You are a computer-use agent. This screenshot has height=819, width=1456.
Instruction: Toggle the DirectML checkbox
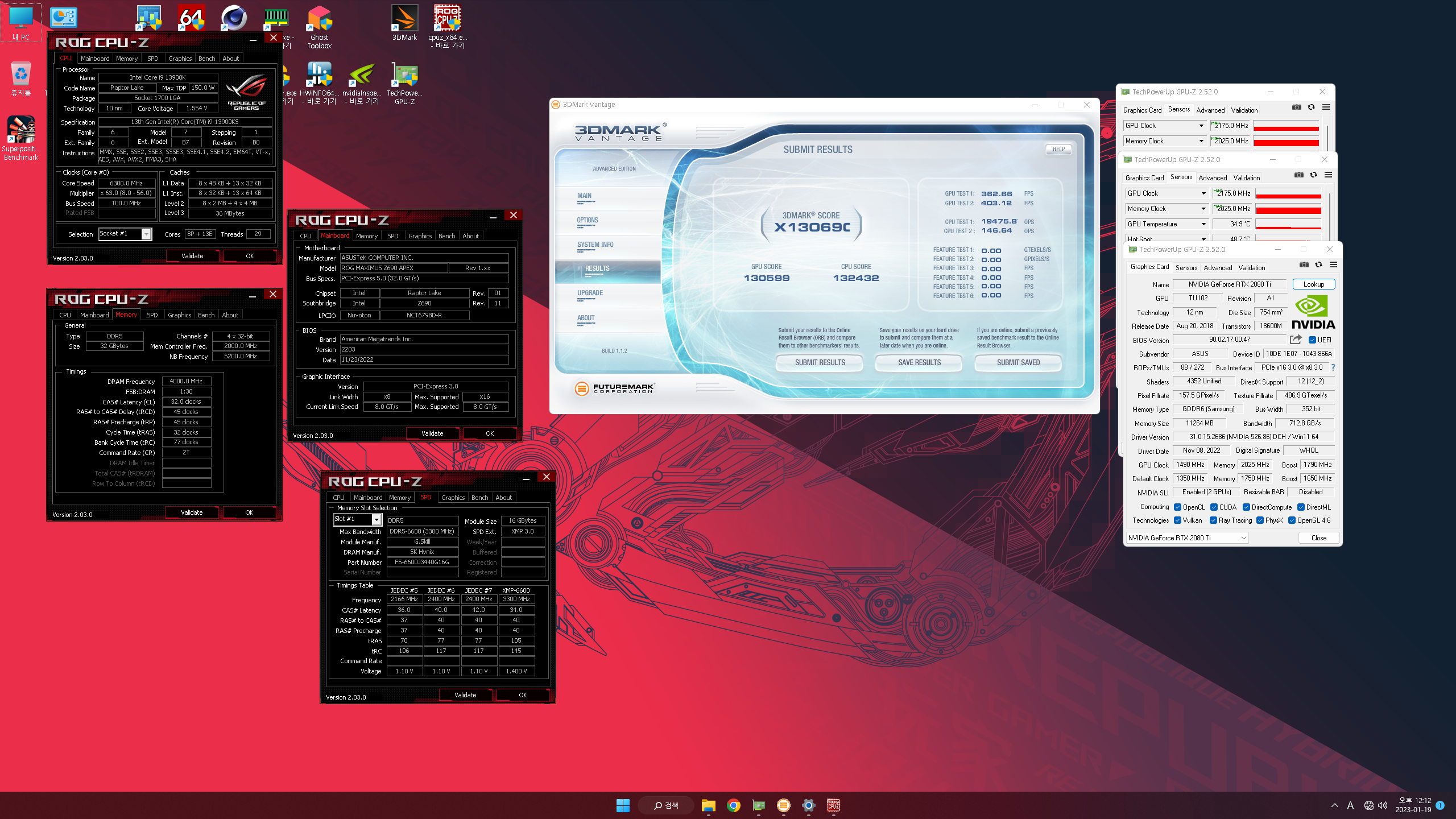[1301, 507]
